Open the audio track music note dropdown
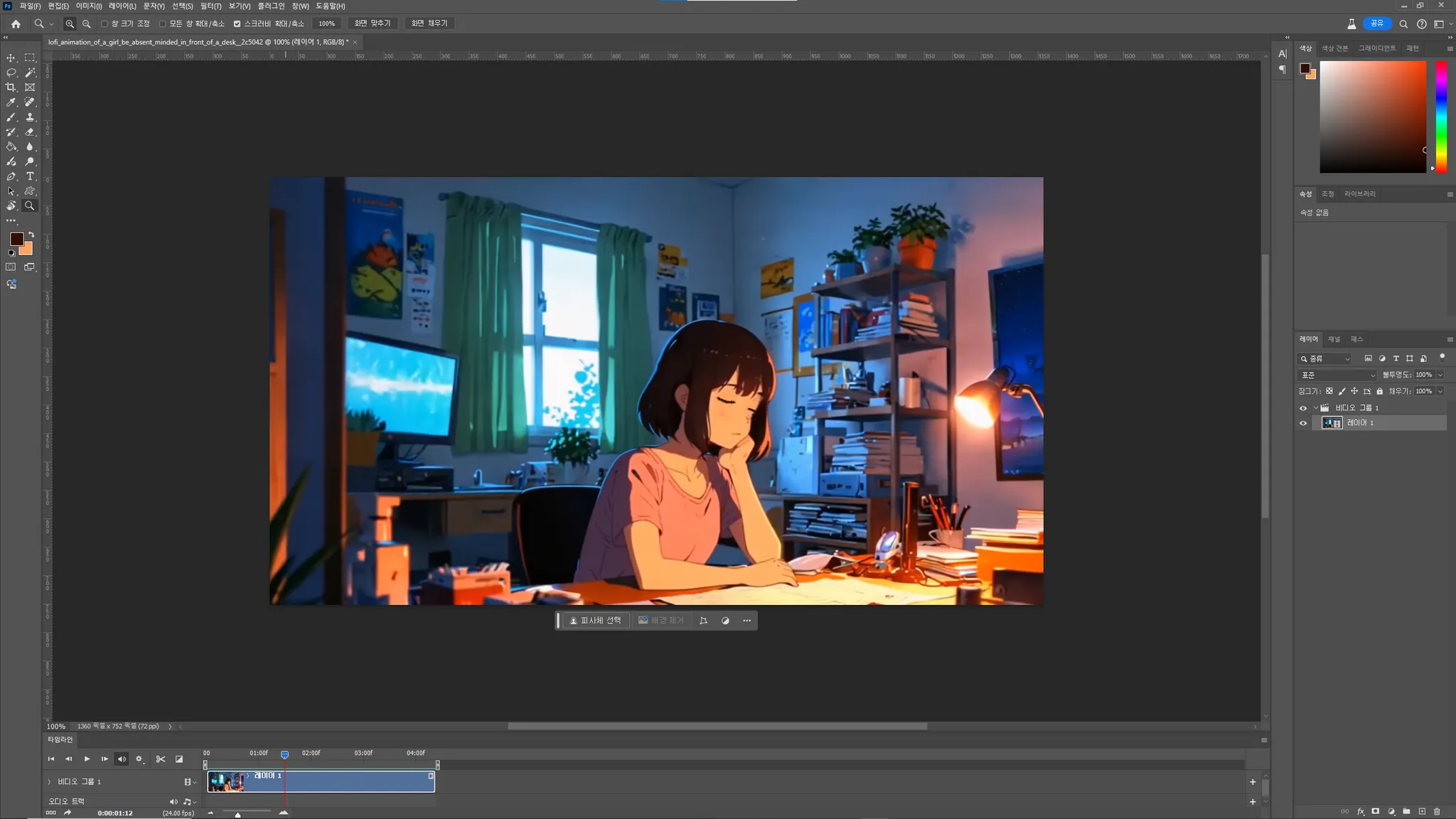Viewport: 1456px width, 819px height. click(x=189, y=801)
